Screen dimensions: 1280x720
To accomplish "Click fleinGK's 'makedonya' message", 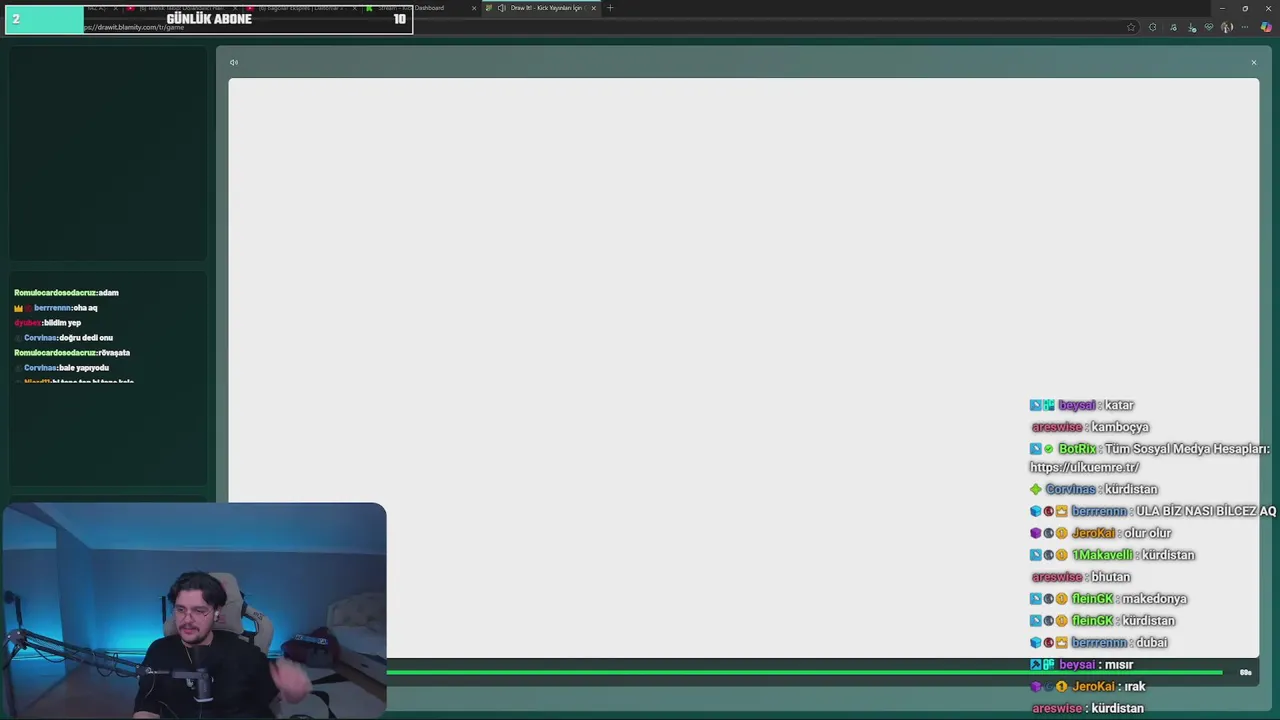I will pyautogui.click(x=1108, y=599).
